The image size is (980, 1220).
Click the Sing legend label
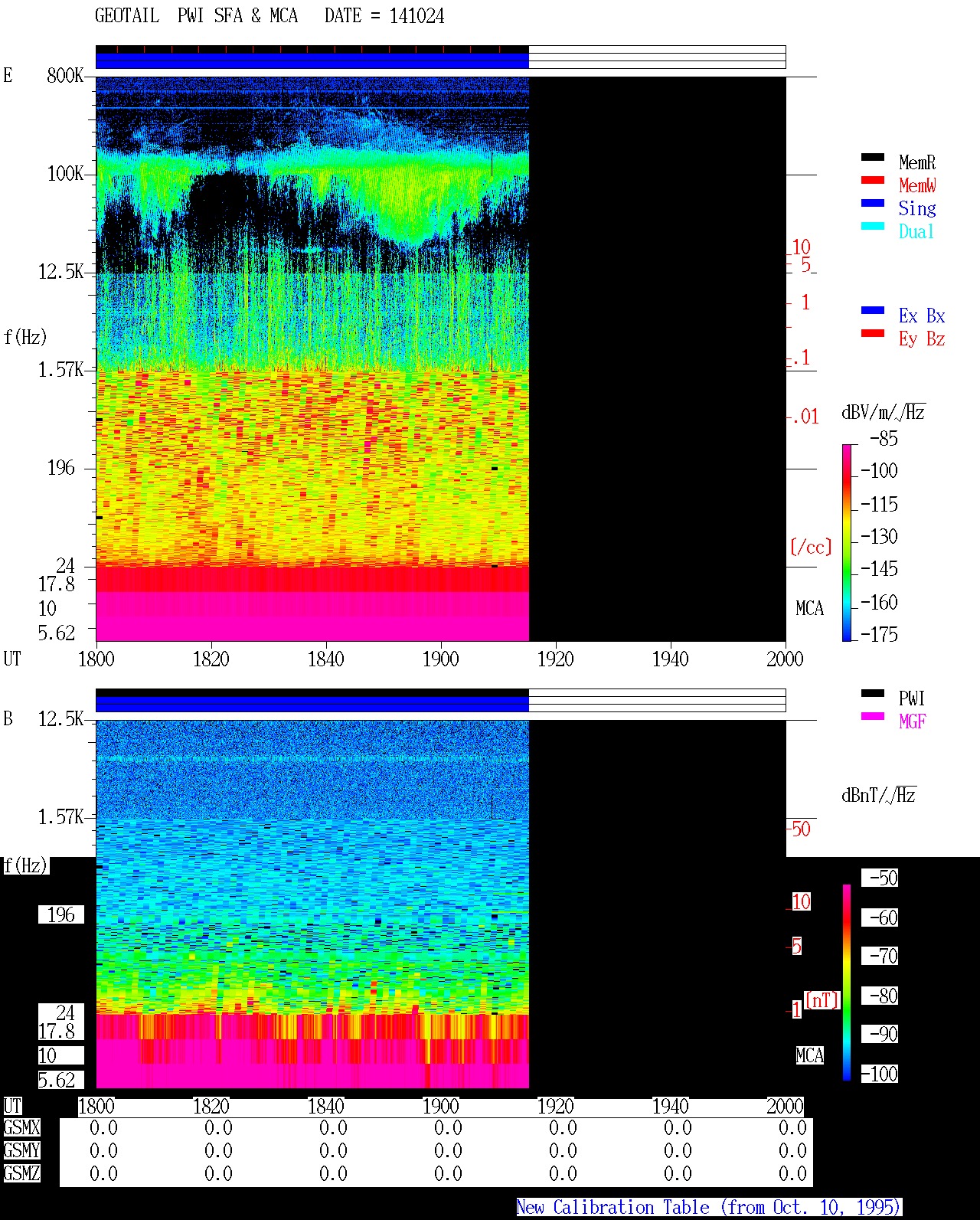pos(917,208)
